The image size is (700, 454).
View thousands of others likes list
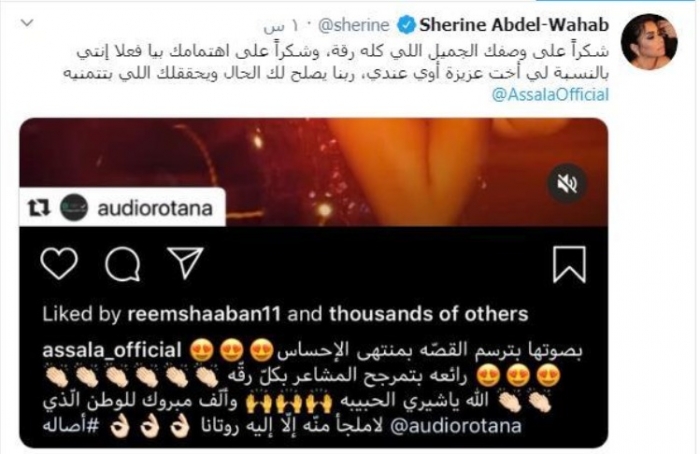429,314
